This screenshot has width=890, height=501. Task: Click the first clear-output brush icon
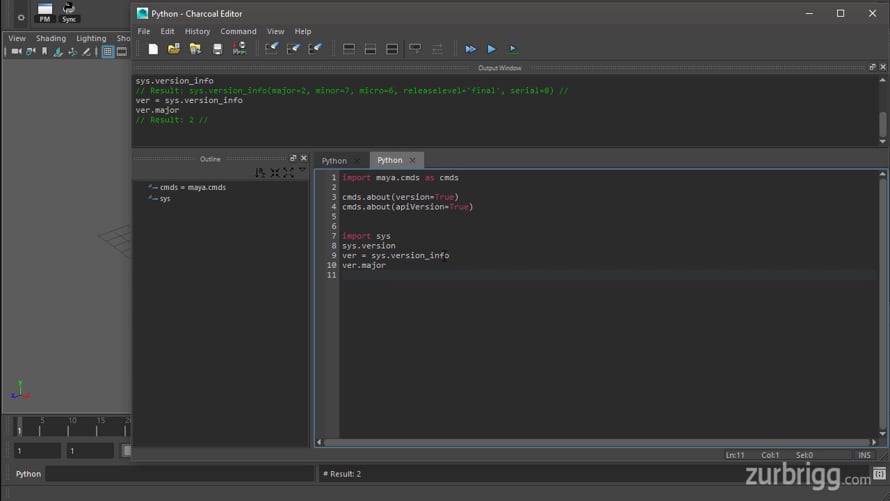[x=272, y=49]
